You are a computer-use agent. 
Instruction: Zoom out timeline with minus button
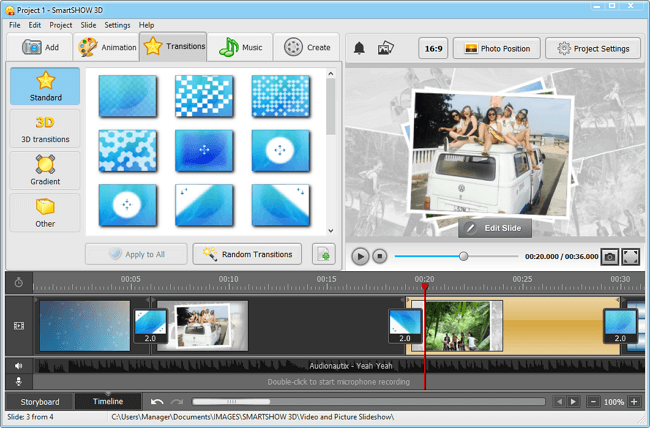point(593,401)
